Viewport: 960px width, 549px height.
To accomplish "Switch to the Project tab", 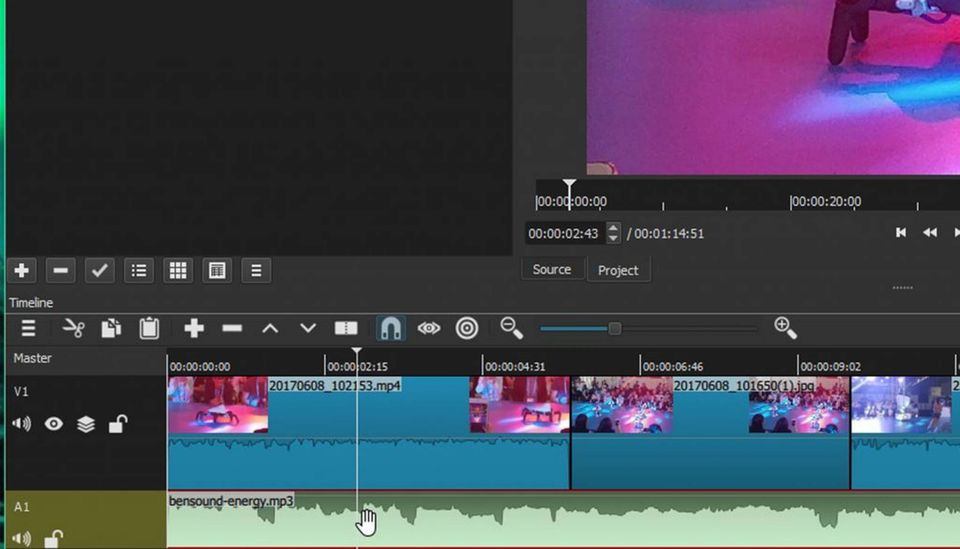I will coord(618,271).
